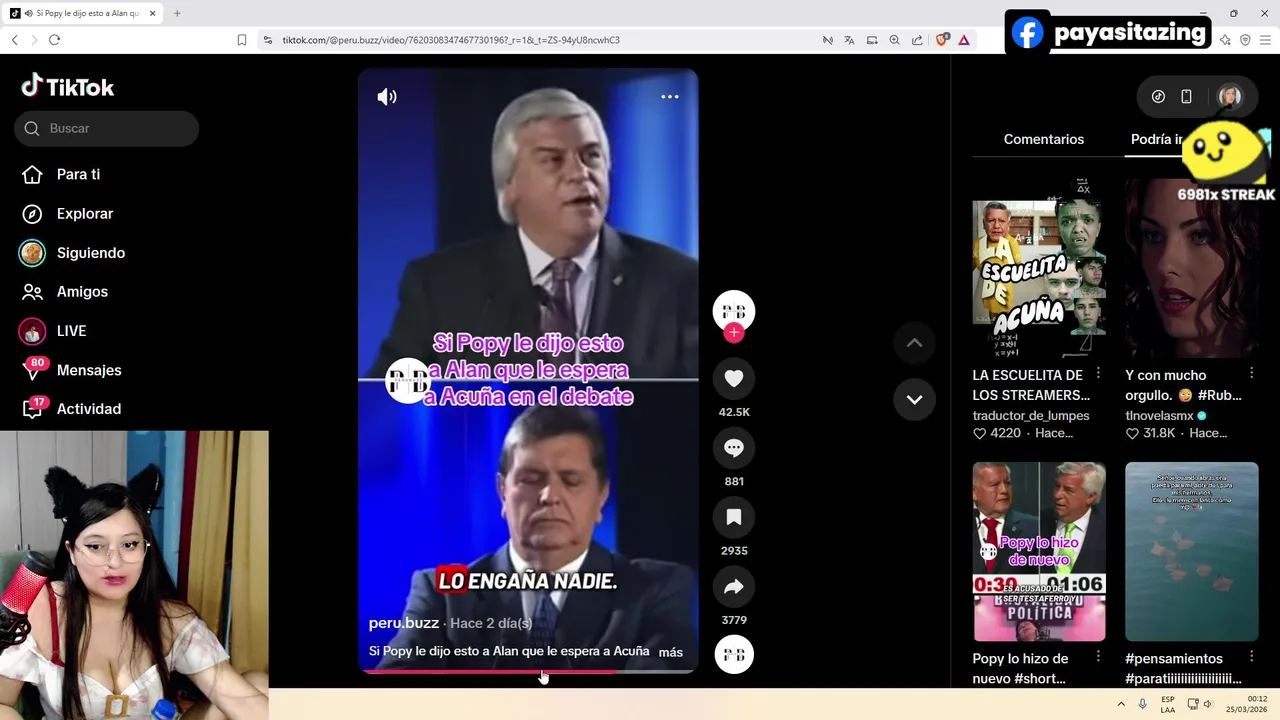1280x720 pixels.
Task: Open the TikTok app/coins icon in top pill
Action: [x=1158, y=97]
